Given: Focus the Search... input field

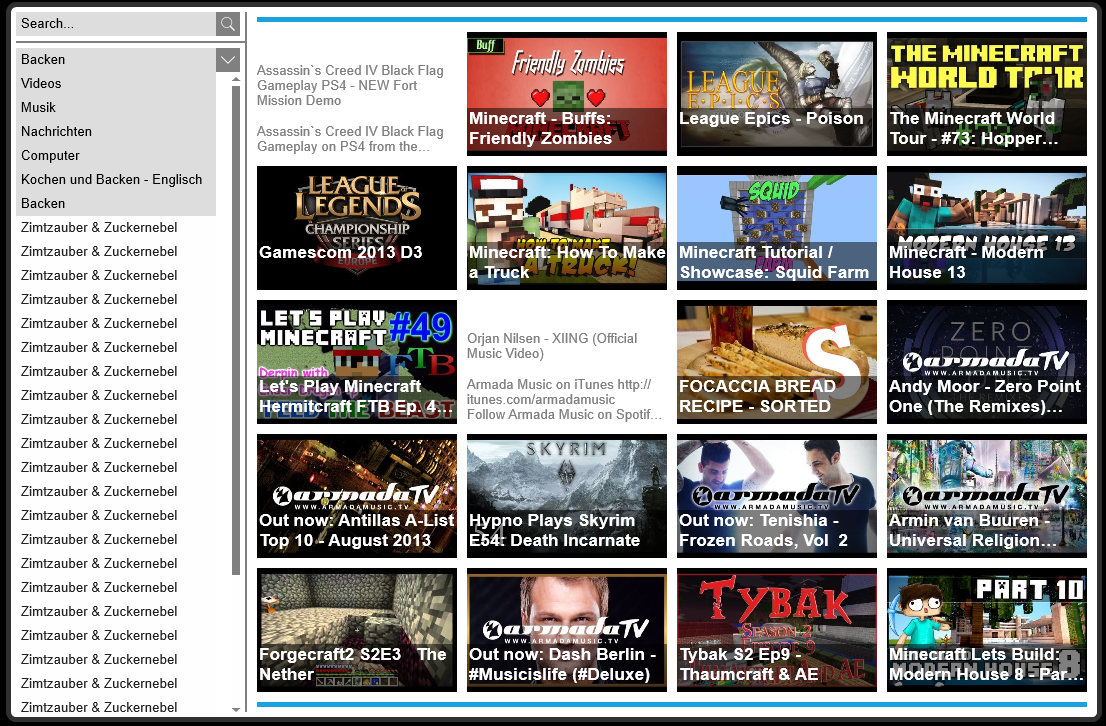Looking at the screenshot, I should [116, 24].
